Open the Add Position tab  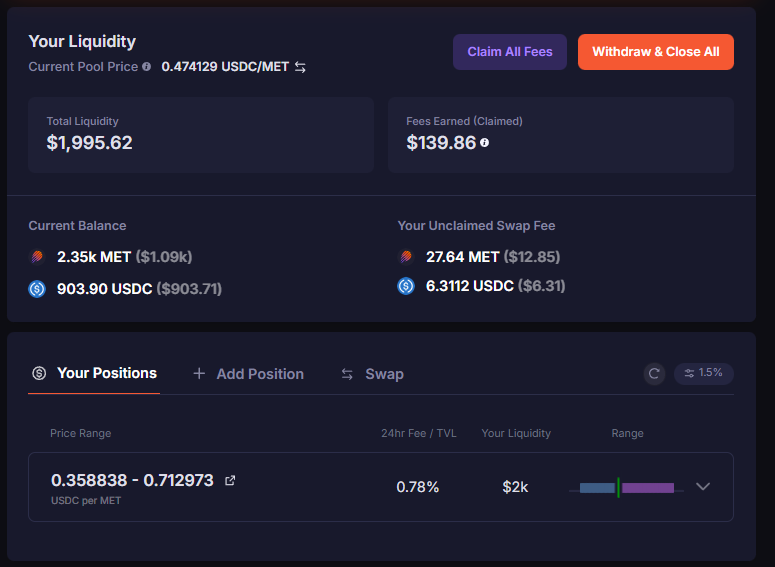tap(248, 374)
